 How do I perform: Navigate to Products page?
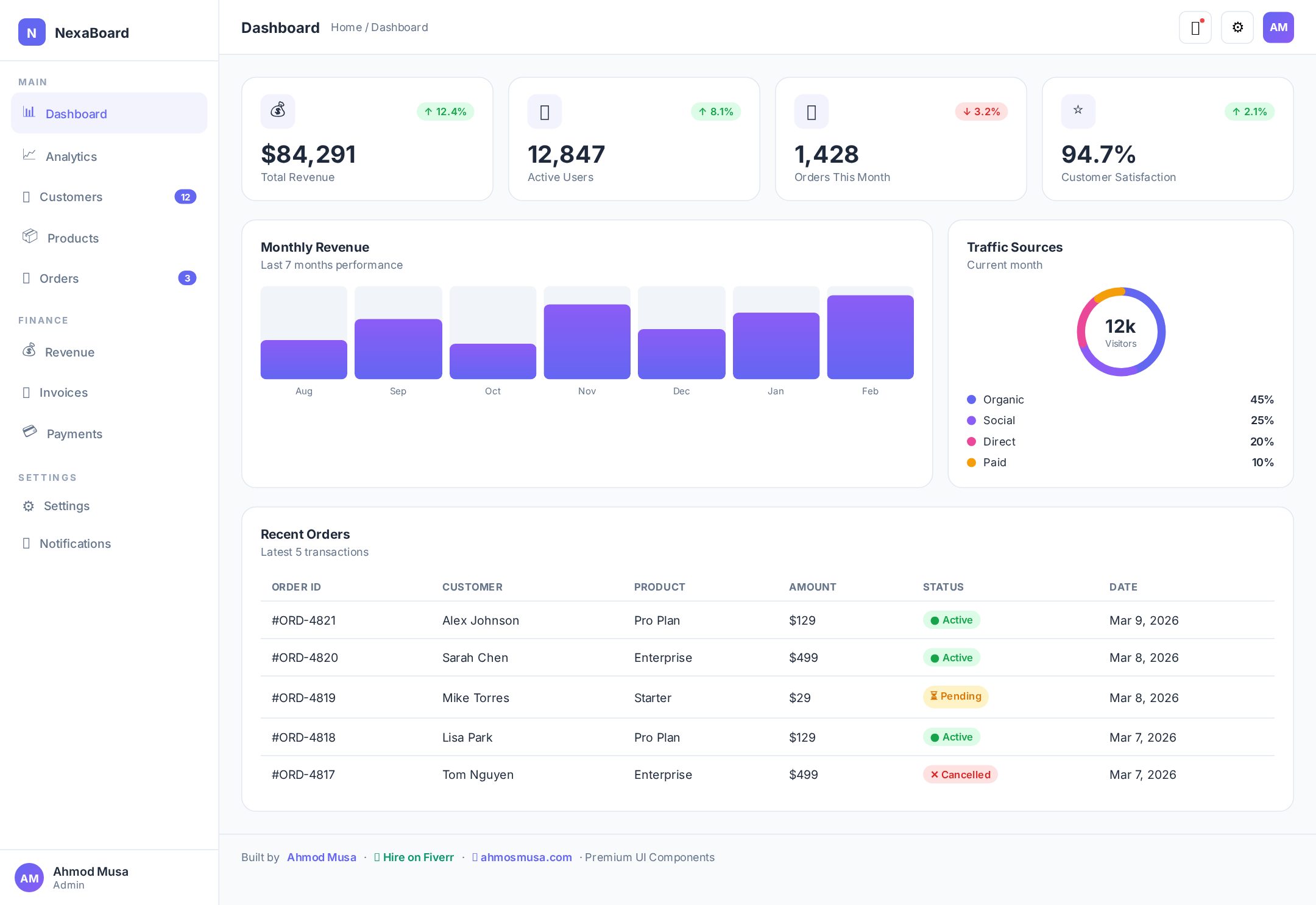pyautogui.click(x=109, y=238)
